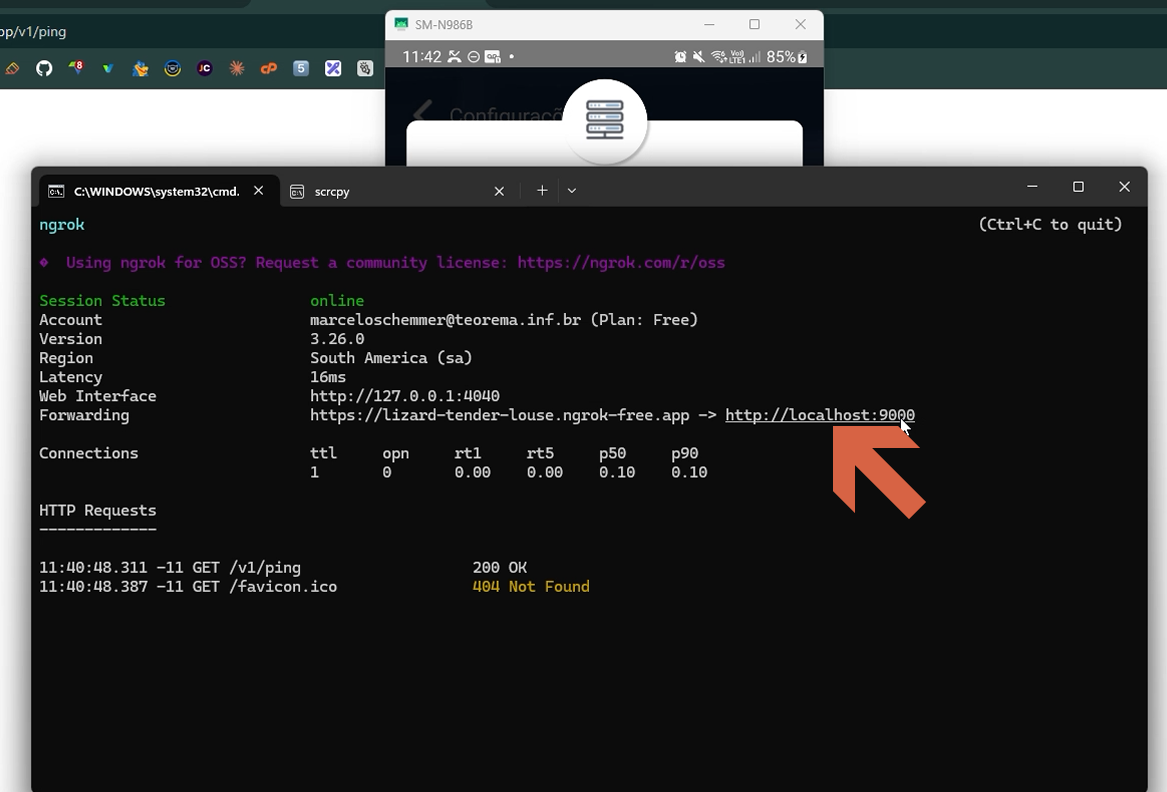Image resolution: width=1167 pixels, height=792 pixels.
Task: Tap the battery 85% indicator on the phone
Action: click(787, 57)
